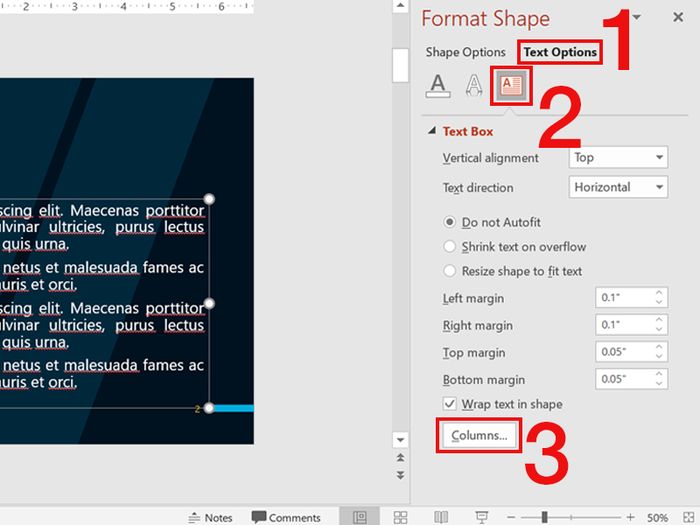The image size is (700, 525).
Task: Select Do not Autofit option
Action: (450, 222)
